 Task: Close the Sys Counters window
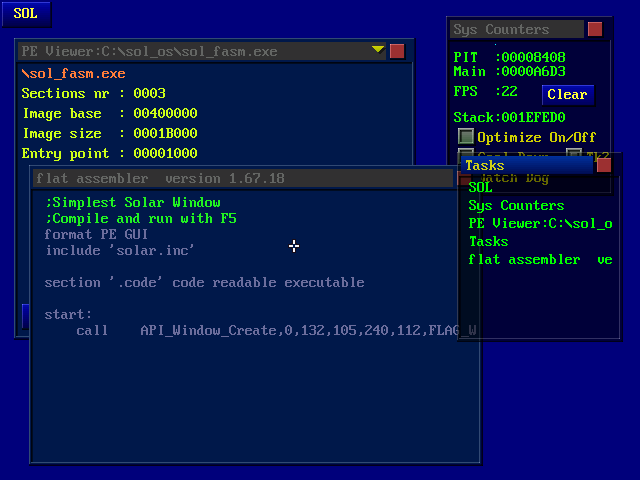(595, 29)
